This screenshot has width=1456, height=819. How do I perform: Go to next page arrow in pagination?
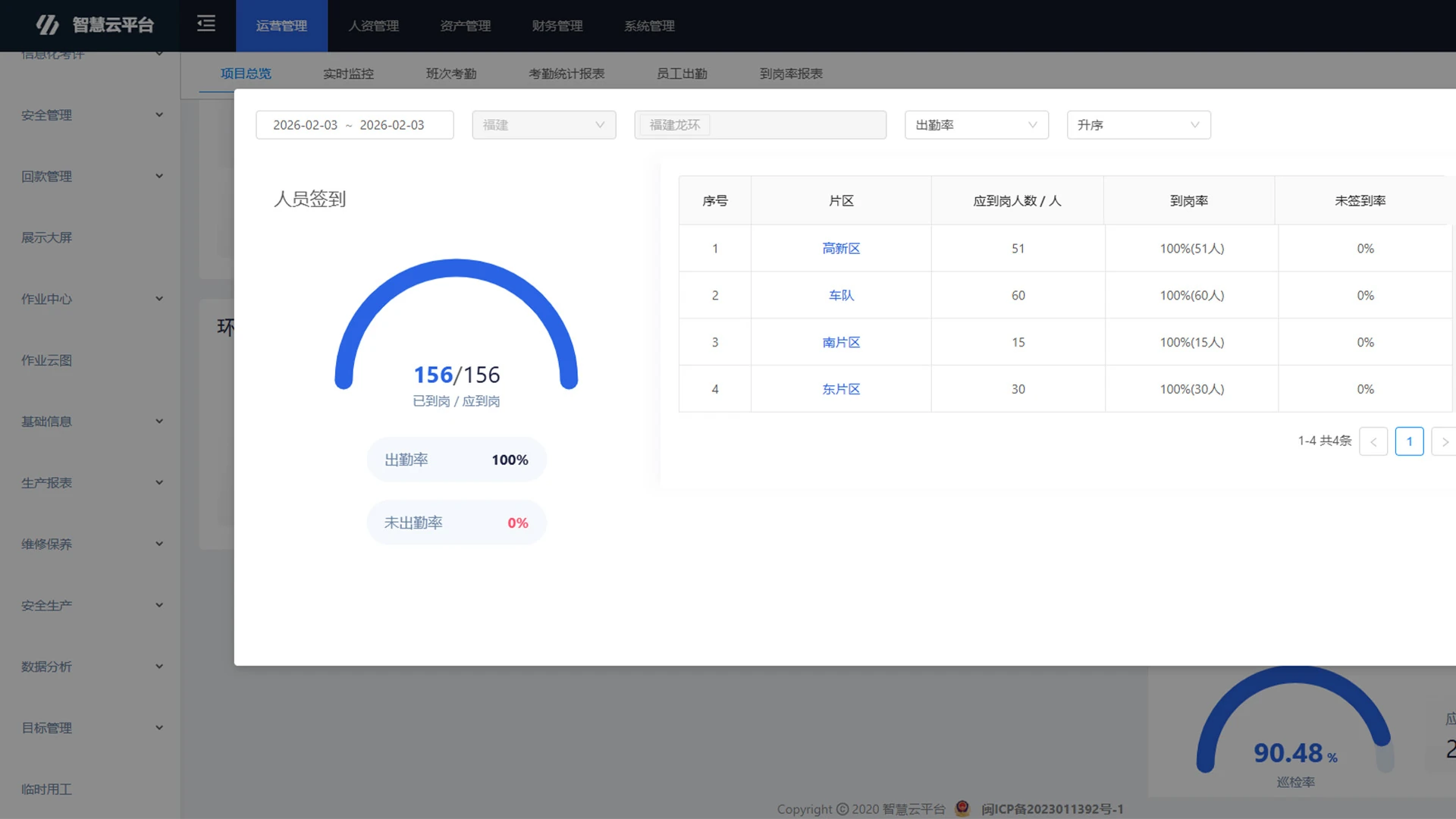1444,441
